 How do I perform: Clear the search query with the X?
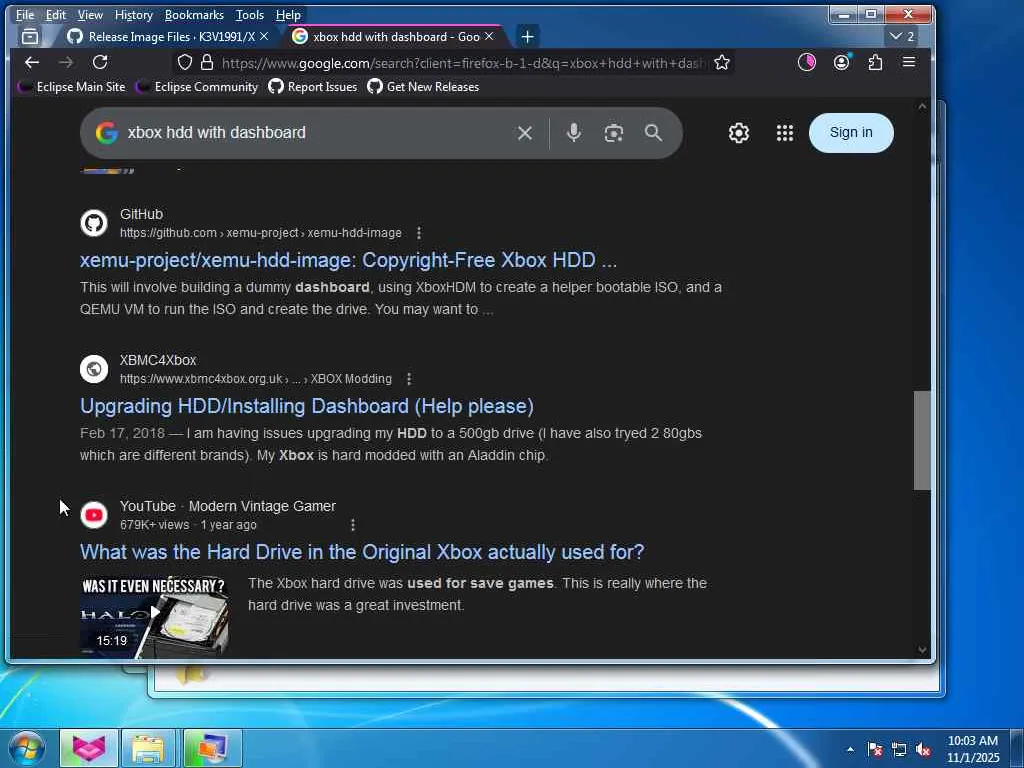524,133
